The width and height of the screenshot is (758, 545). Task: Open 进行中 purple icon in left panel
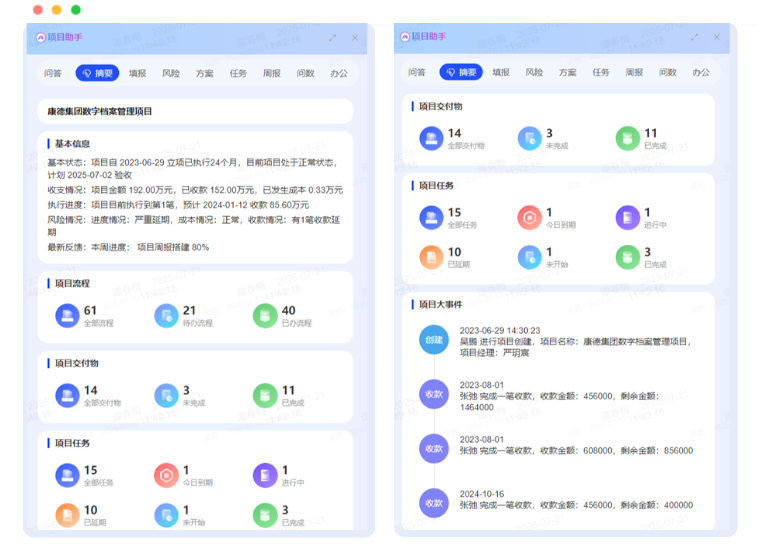(265, 476)
